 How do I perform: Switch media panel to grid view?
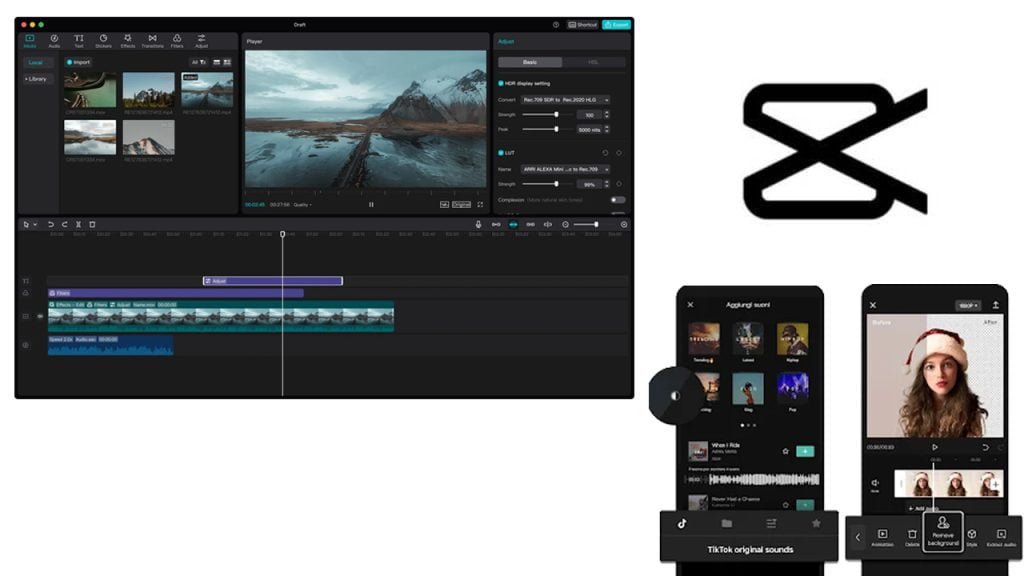[x=227, y=62]
